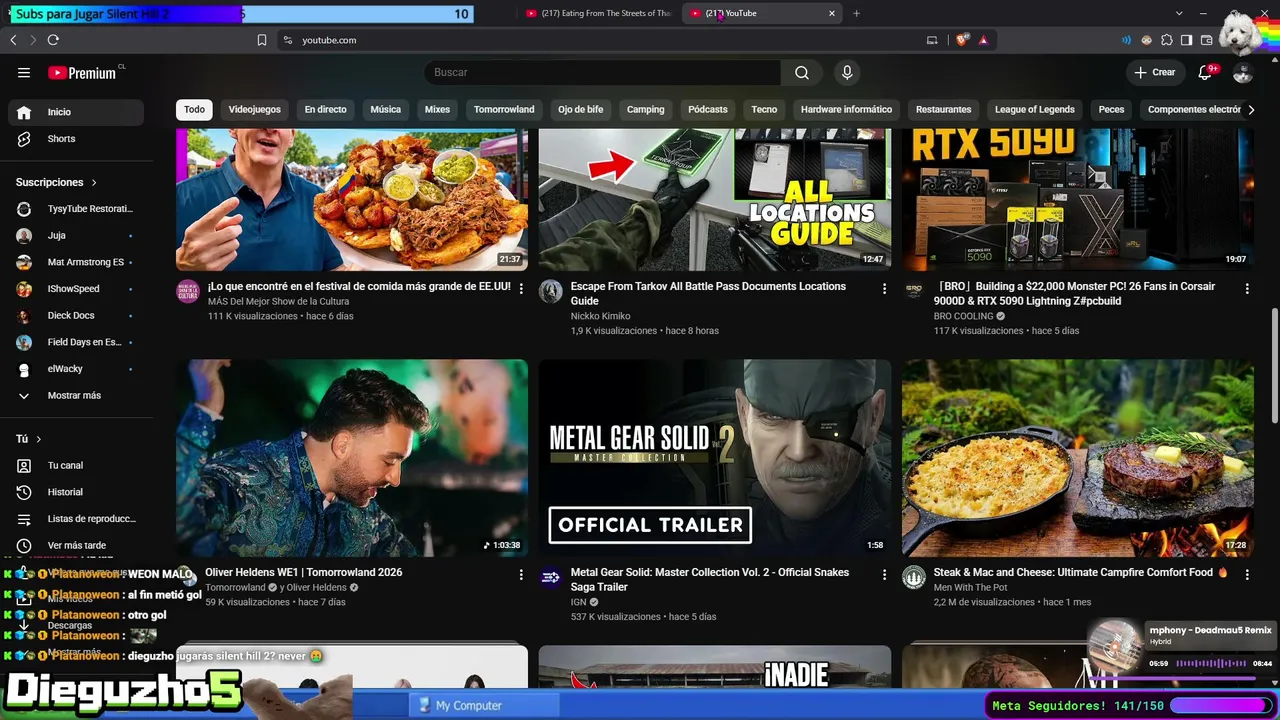Open options for the Metal Gear Solid video
Viewport: 1280px width, 720px height.
coord(884,575)
